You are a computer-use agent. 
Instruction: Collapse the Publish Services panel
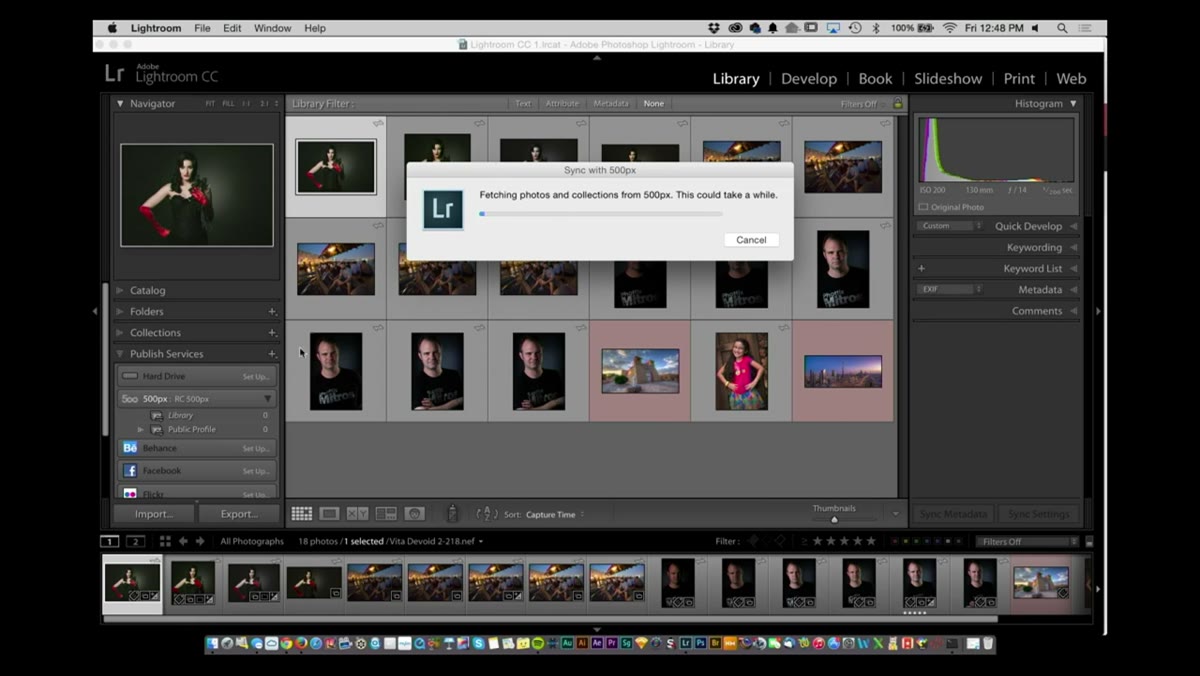[x=120, y=354]
